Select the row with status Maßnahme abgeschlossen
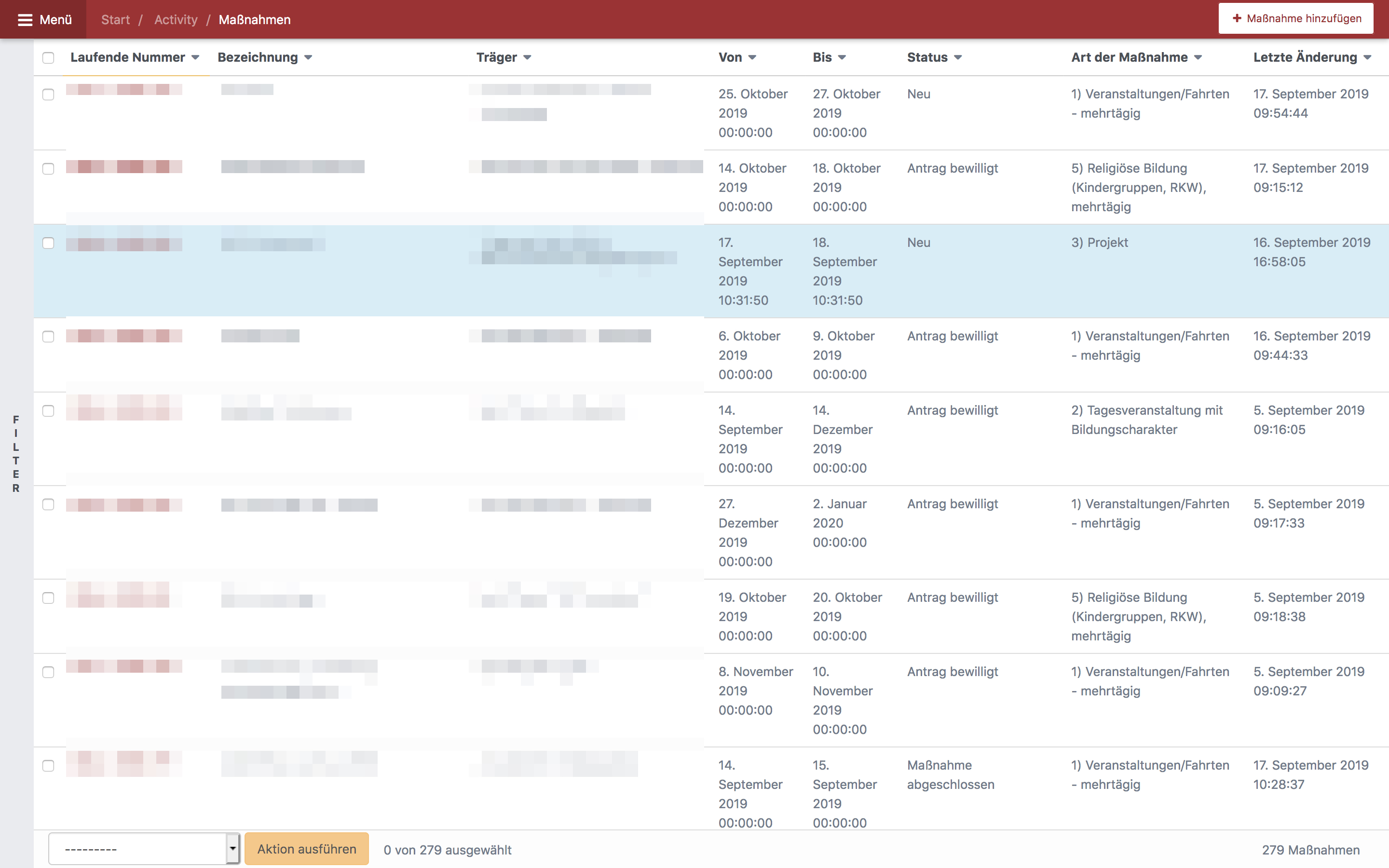Screen dimensions: 1389x868 point(48,765)
